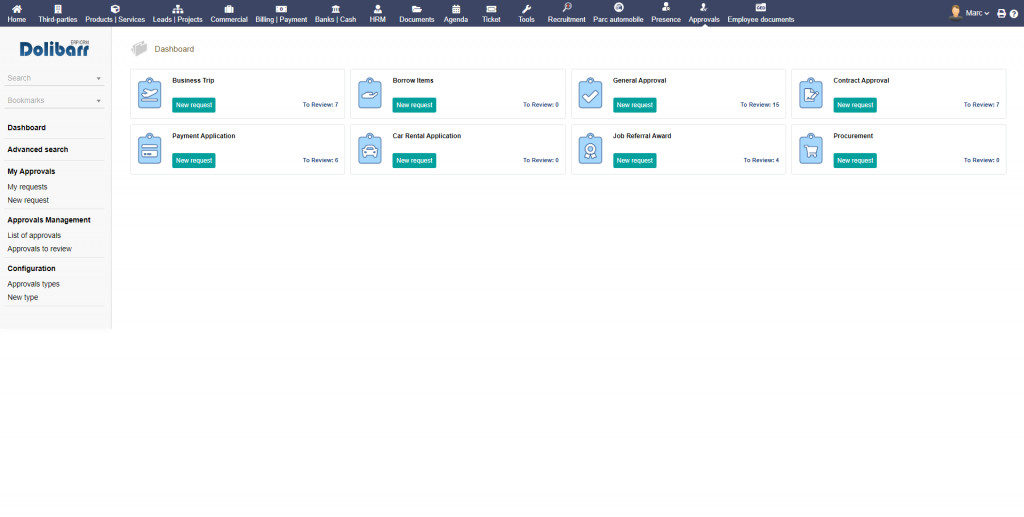Screen dimensions: 1024x517
Task: Open Configuration section
Action: click(31, 268)
